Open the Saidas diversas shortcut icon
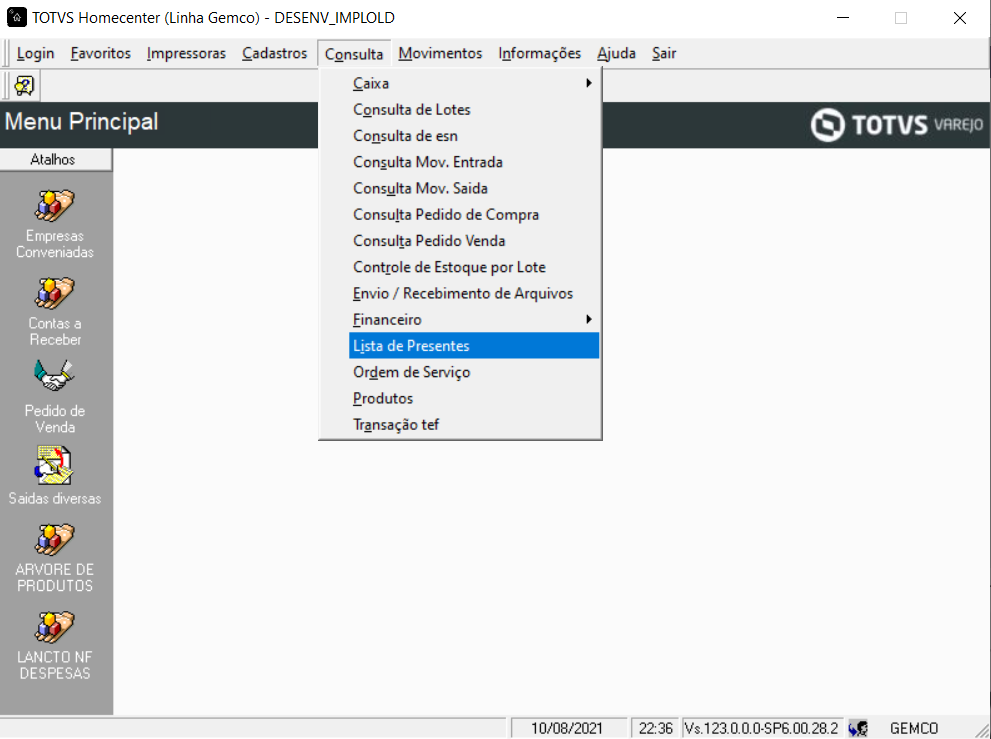Screen dimensions: 991x739 (x=54, y=465)
